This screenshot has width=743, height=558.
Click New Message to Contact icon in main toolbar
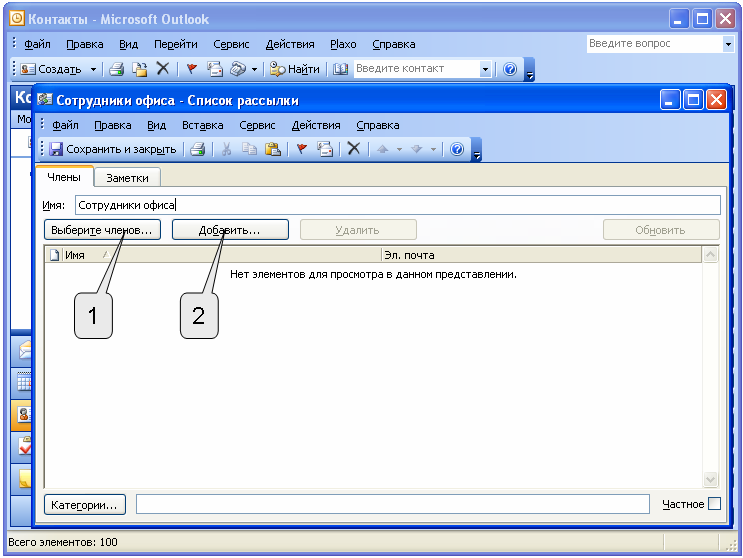(215, 69)
